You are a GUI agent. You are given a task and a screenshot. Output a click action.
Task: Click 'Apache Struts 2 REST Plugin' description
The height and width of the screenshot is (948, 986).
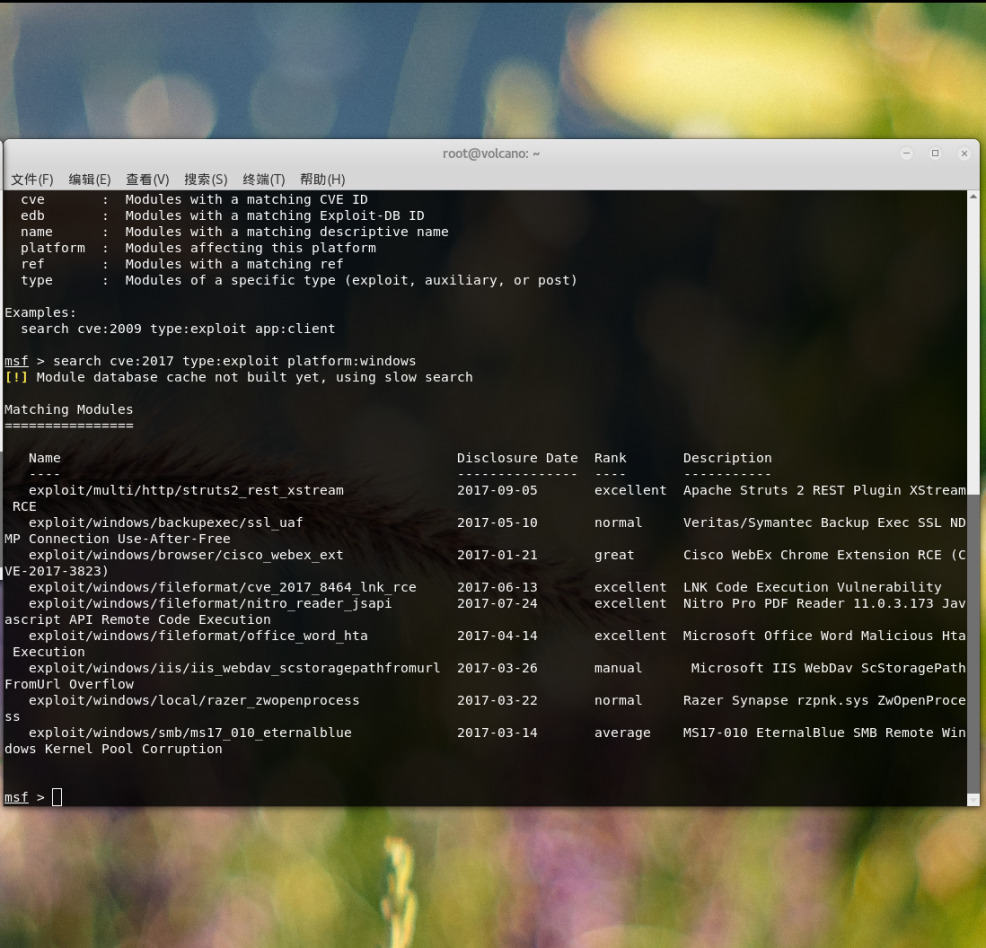pyautogui.click(x=792, y=490)
